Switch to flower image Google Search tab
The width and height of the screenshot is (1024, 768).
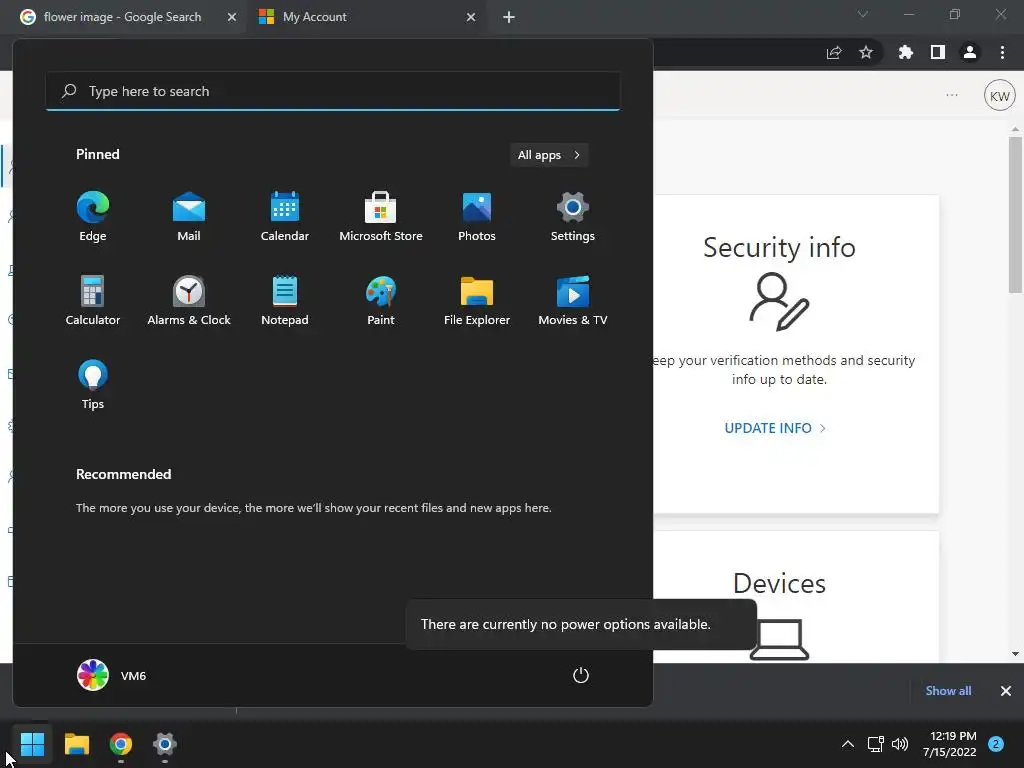click(x=122, y=17)
